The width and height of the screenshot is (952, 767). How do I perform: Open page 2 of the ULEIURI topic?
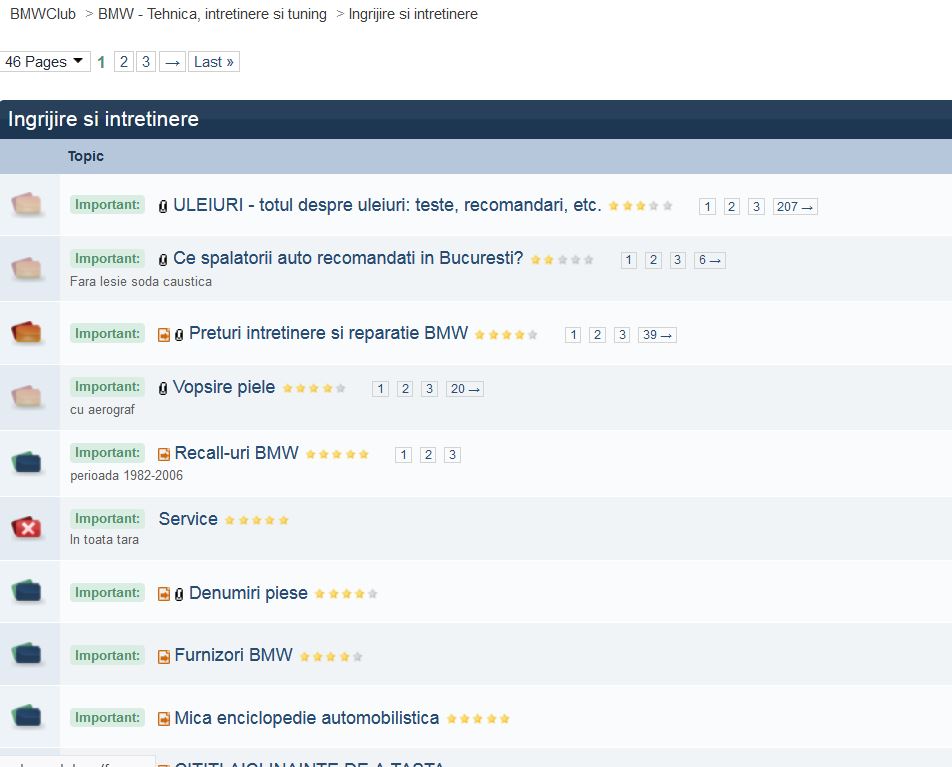coord(732,206)
